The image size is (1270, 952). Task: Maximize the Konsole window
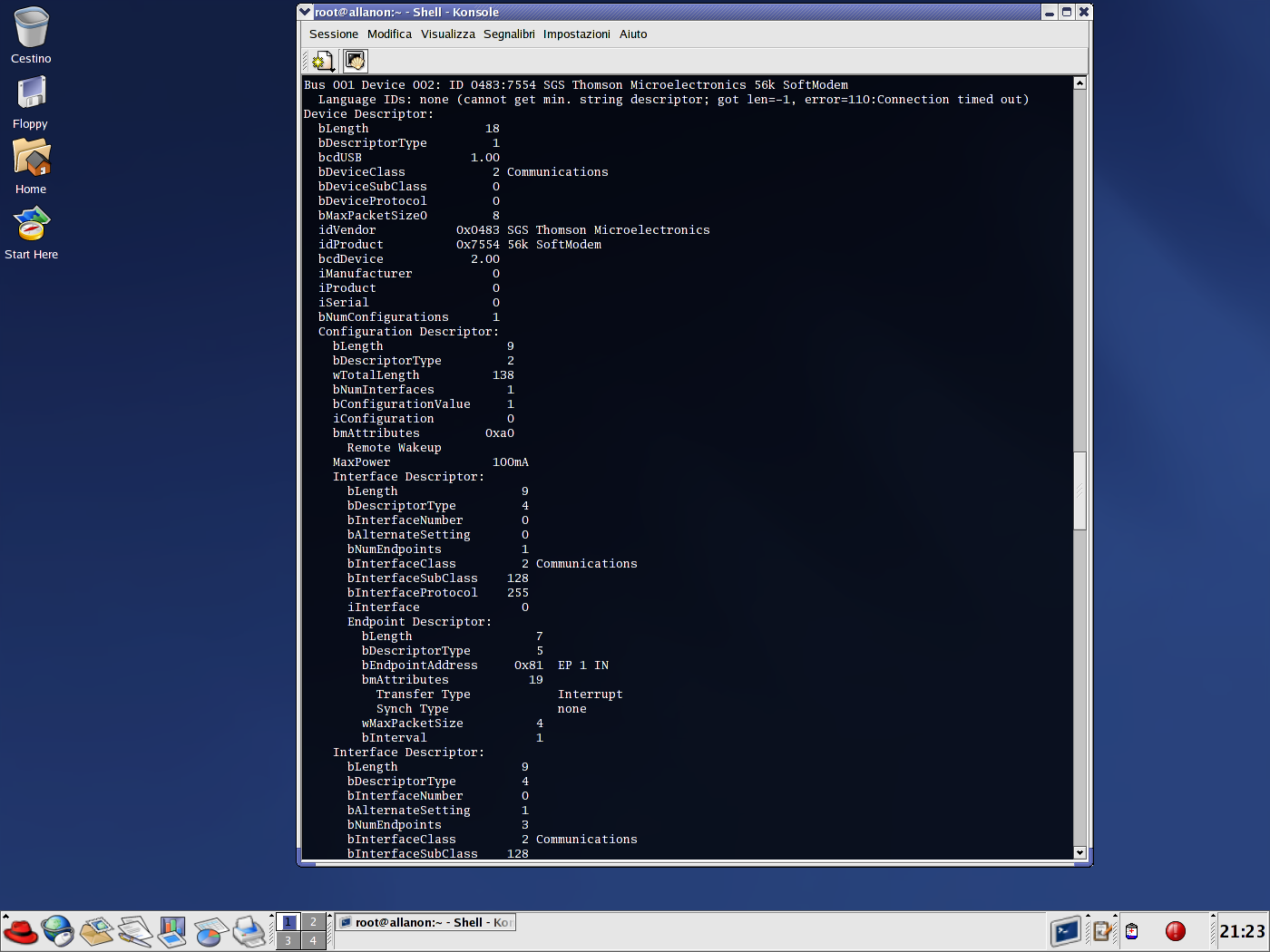[1067, 12]
